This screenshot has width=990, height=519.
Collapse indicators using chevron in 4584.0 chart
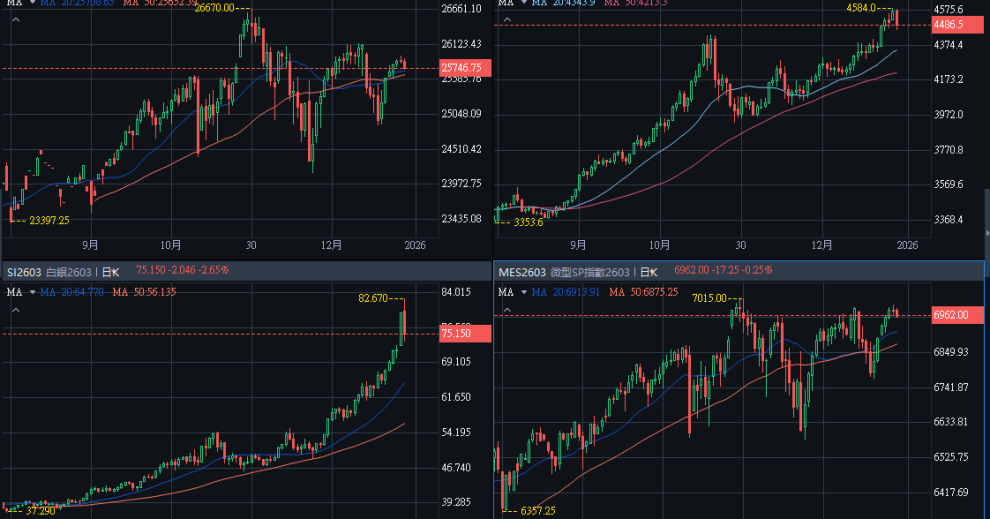tap(521, 3)
